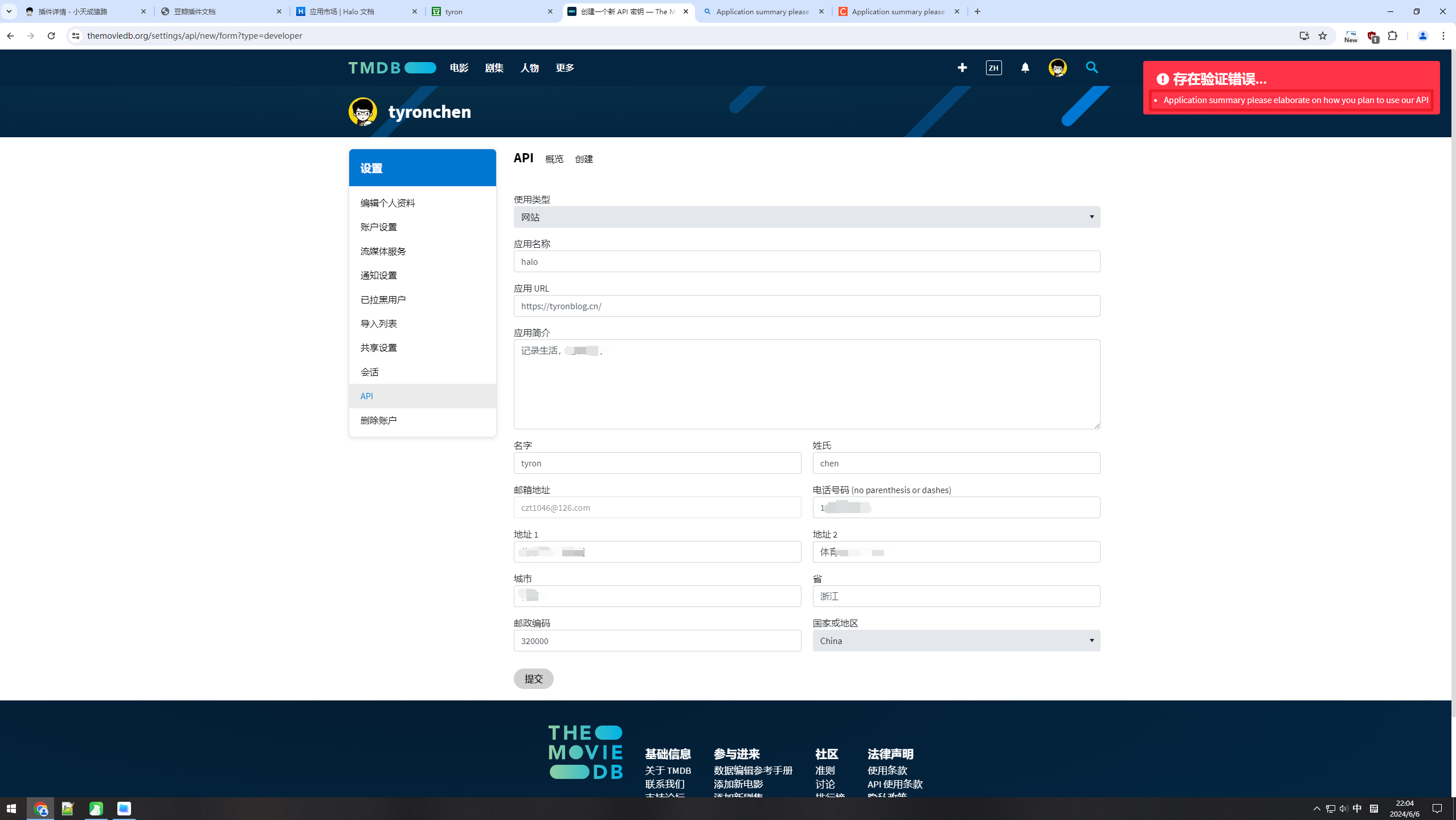Click the user avatar in TMDB header
This screenshot has width=1456, height=820.
tap(1057, 68)
